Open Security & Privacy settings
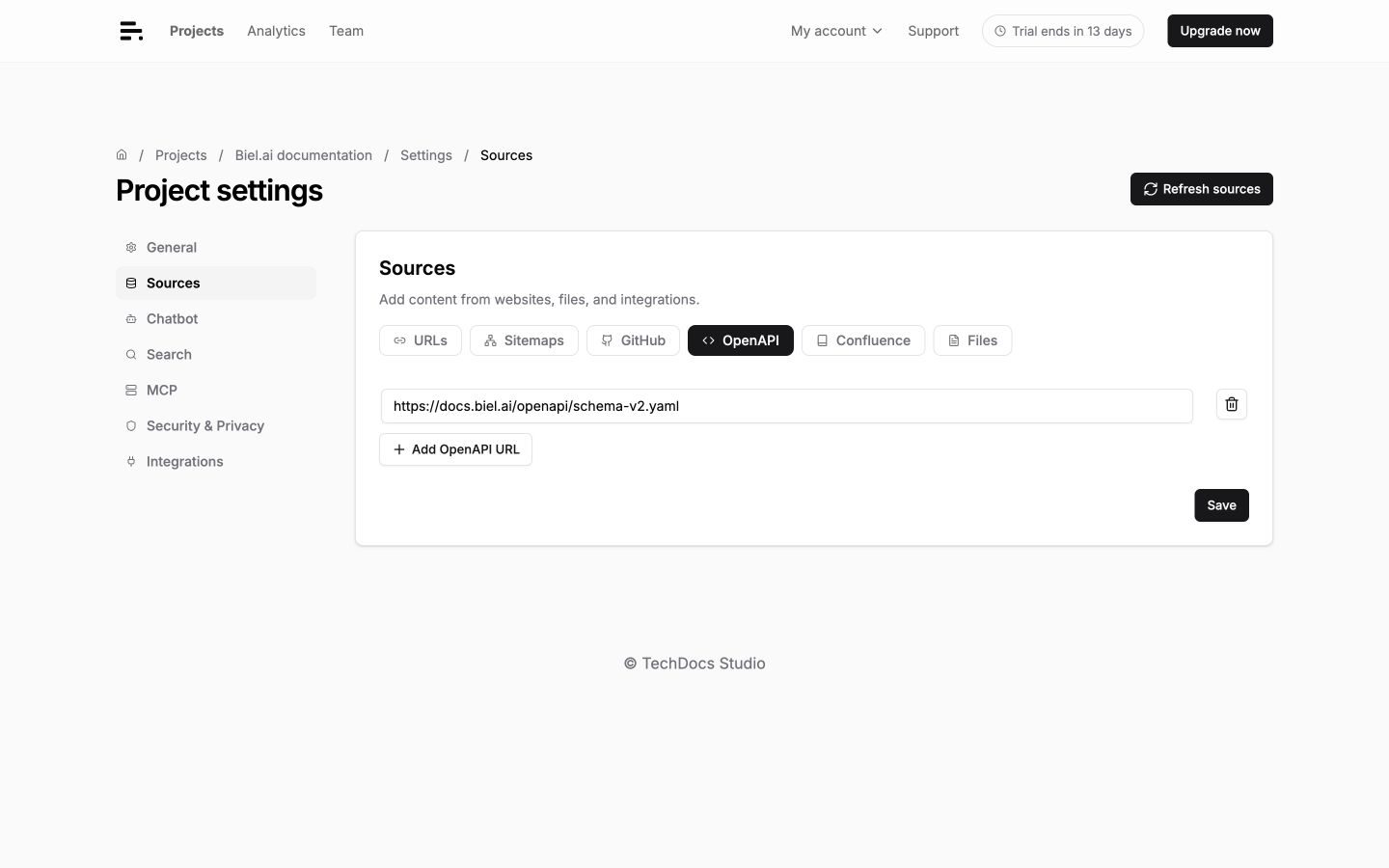 (x=216, y=425)
